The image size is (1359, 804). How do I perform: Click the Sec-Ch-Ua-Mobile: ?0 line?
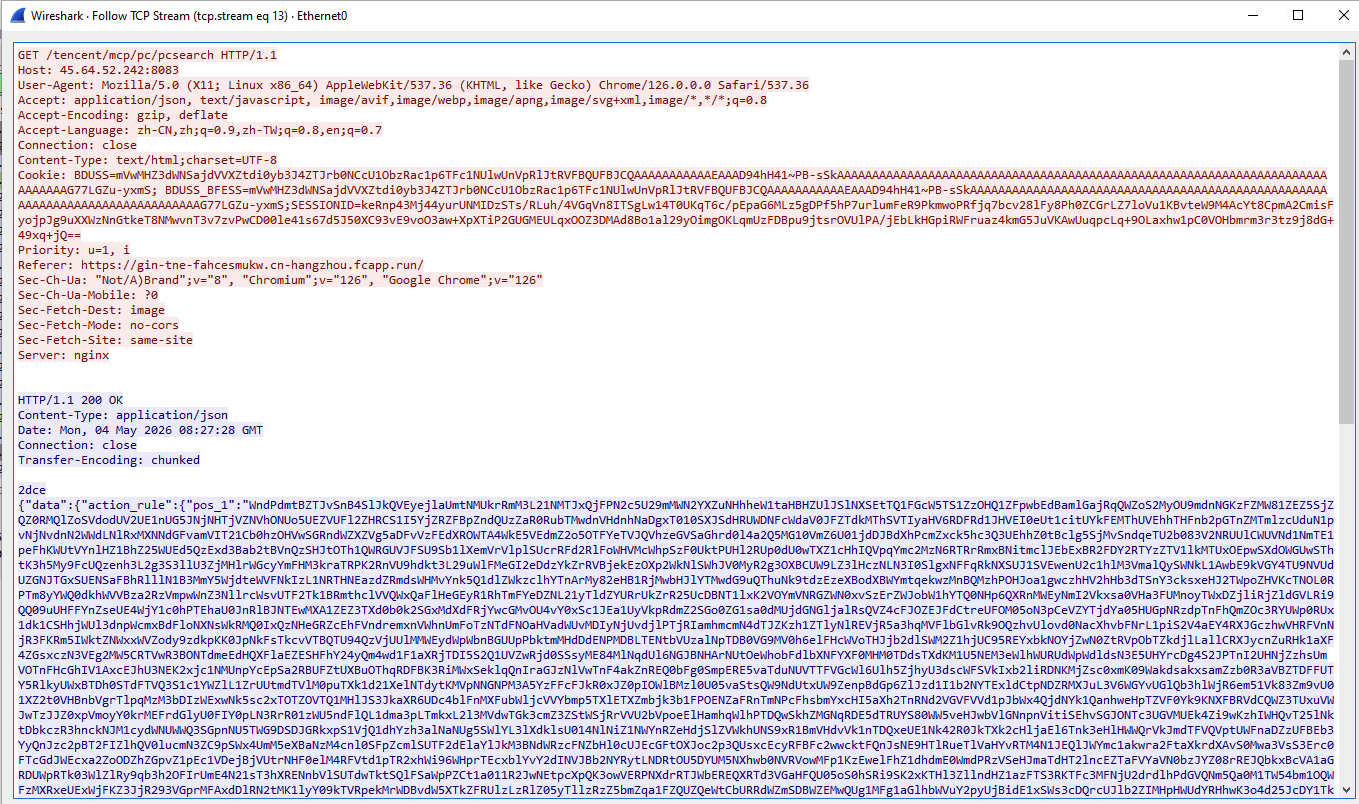point(88,295)
